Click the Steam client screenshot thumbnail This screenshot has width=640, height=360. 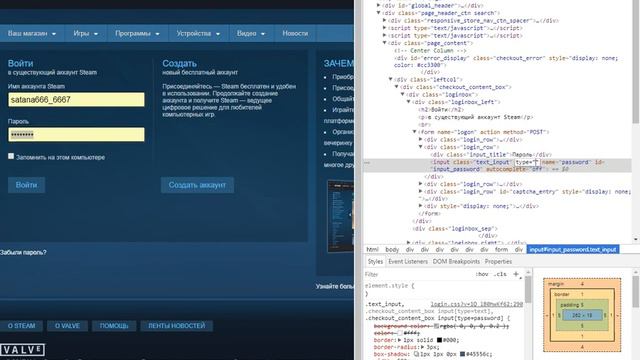pos(340,216)
